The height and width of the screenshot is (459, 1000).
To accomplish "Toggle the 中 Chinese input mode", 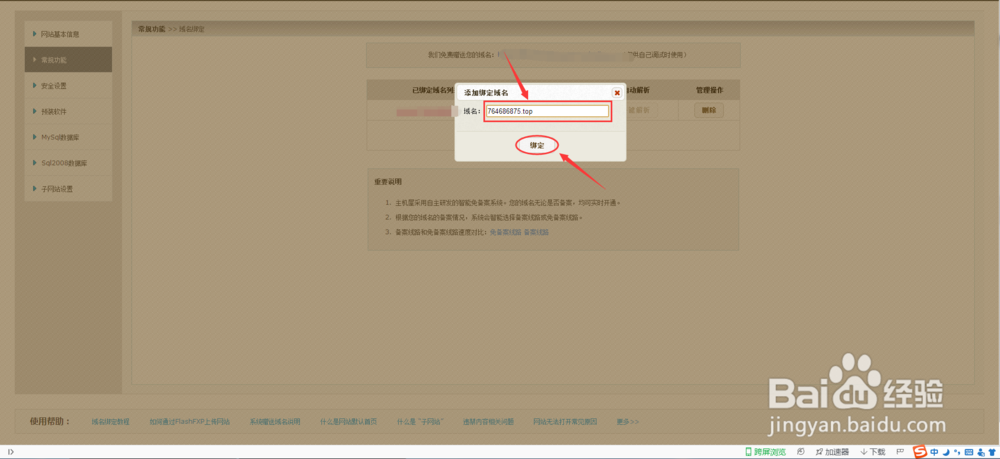I will click(934, 452).
